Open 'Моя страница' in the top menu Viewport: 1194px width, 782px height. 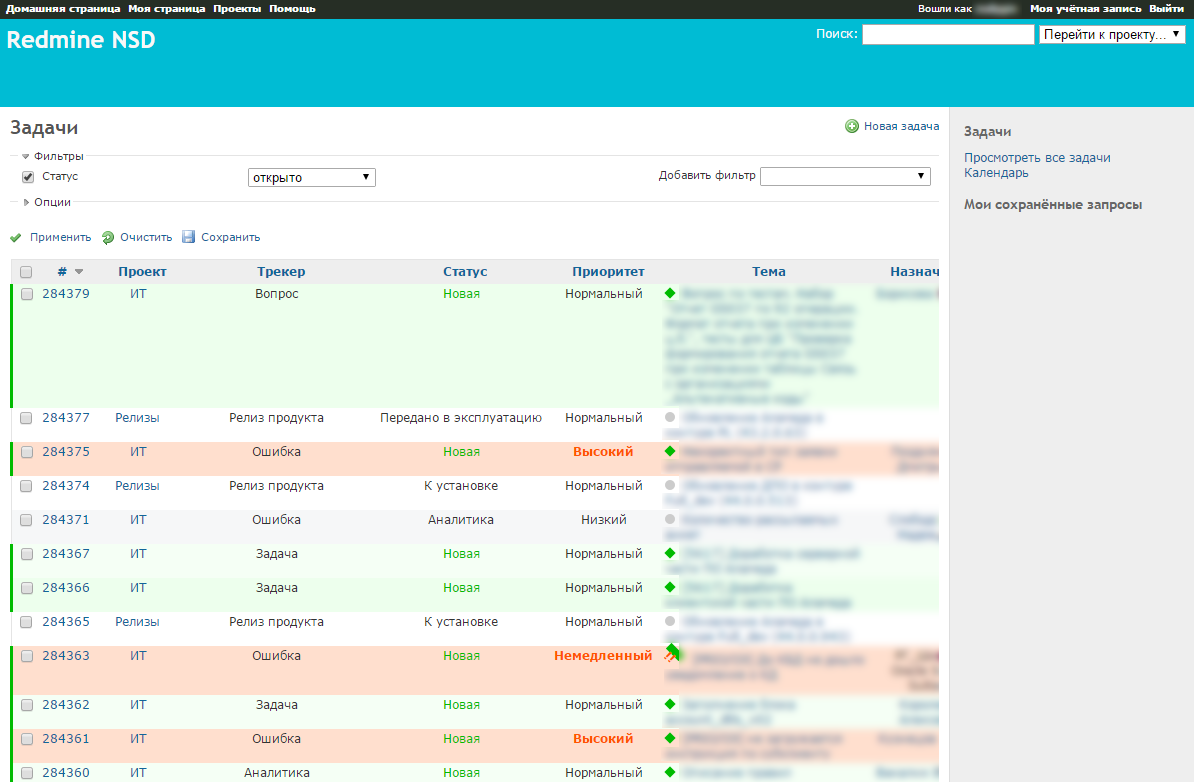pos(167,9)
